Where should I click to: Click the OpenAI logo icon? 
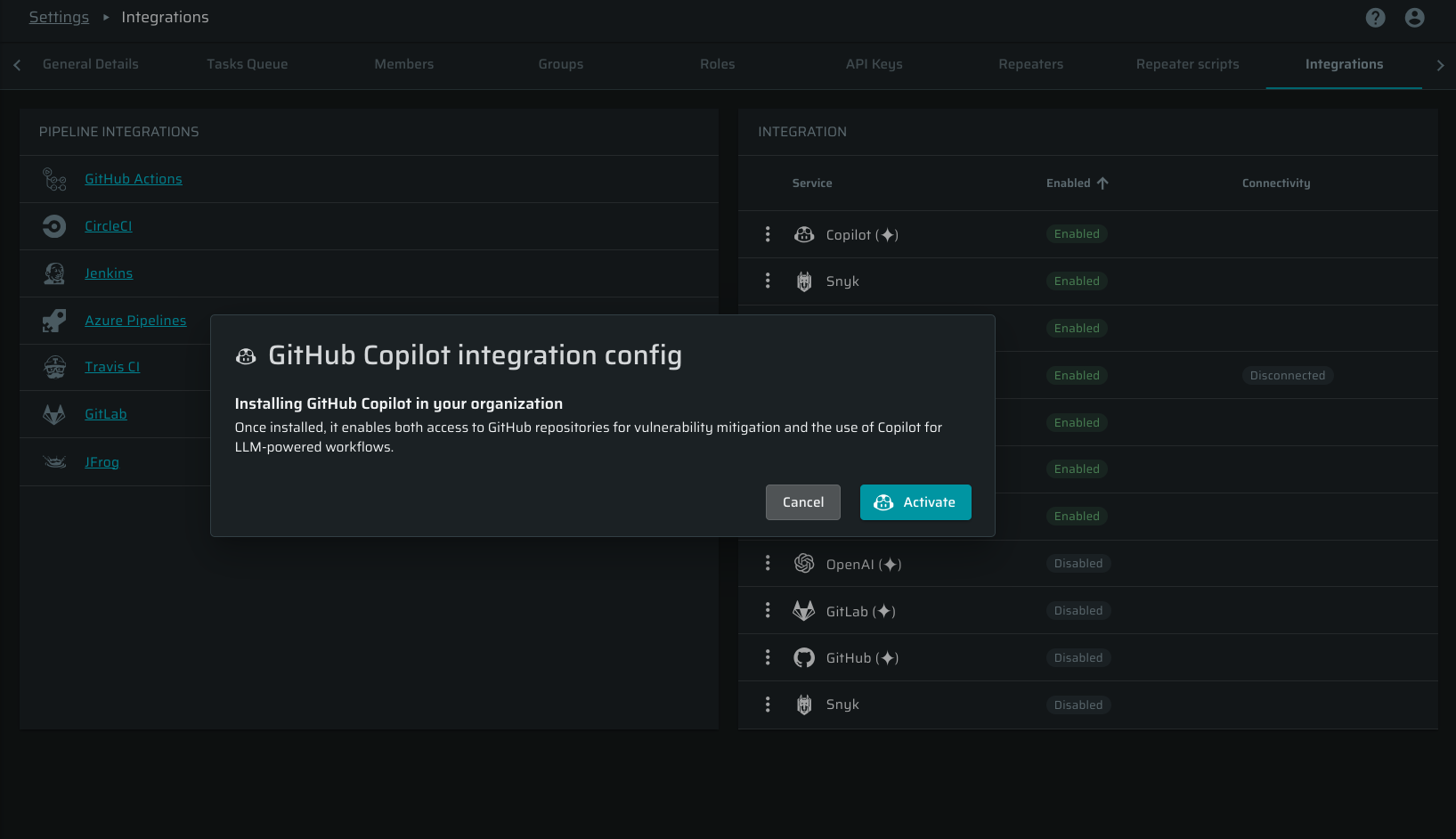pyautogui.click(x=804, y=563)
